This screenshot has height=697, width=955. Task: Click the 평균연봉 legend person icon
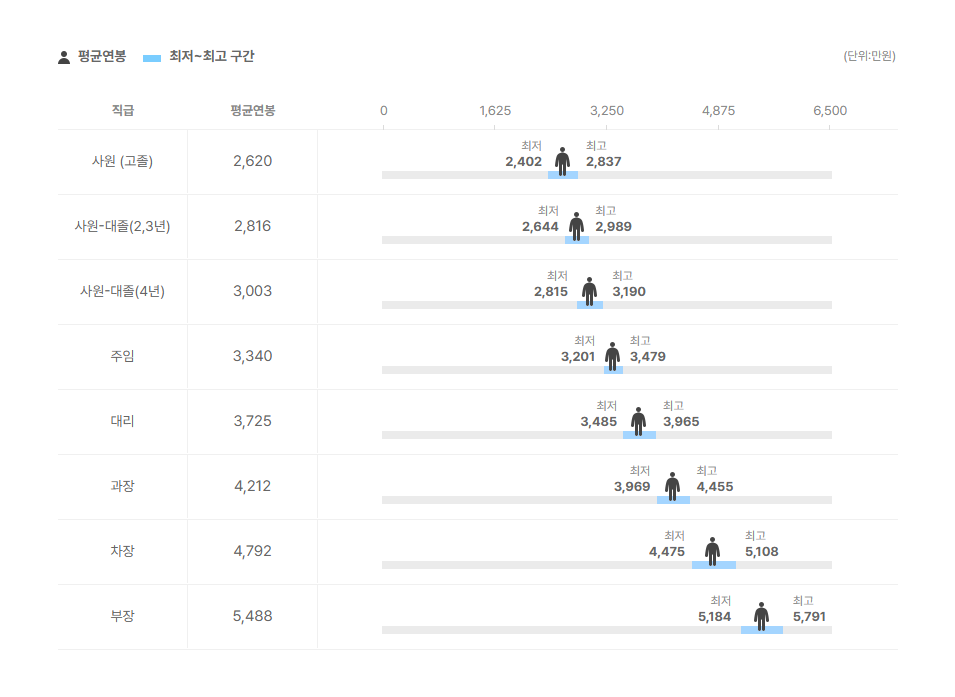tap(64, 57)
